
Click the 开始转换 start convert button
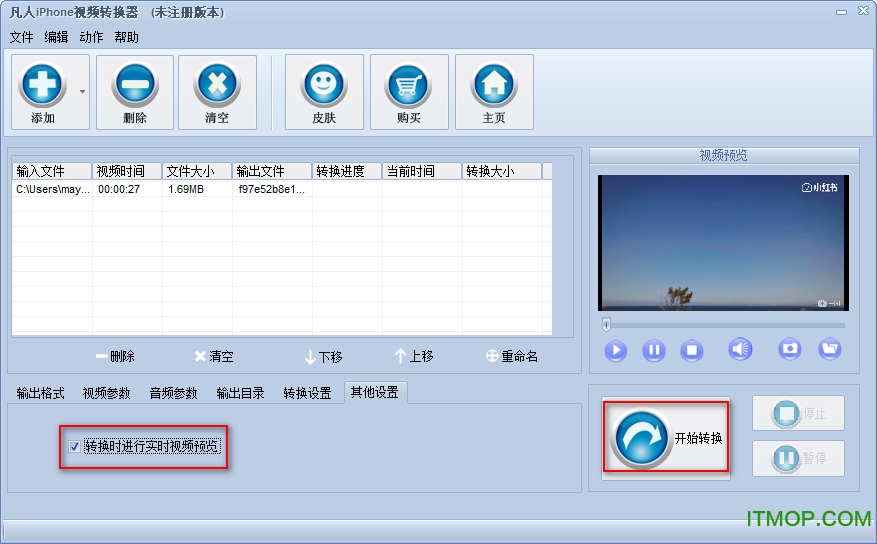point(666,438)
